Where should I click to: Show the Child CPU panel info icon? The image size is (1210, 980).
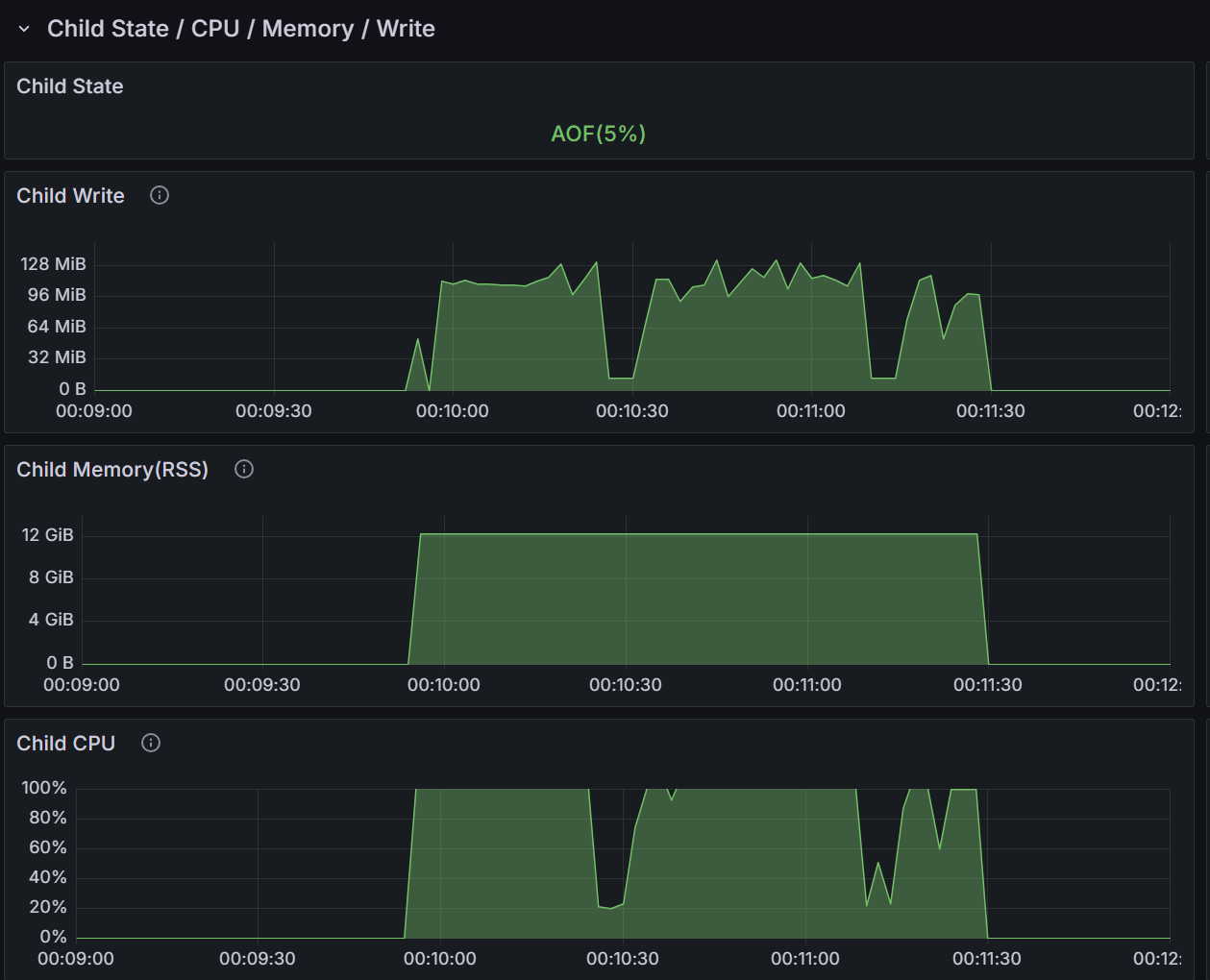(151, 744)
